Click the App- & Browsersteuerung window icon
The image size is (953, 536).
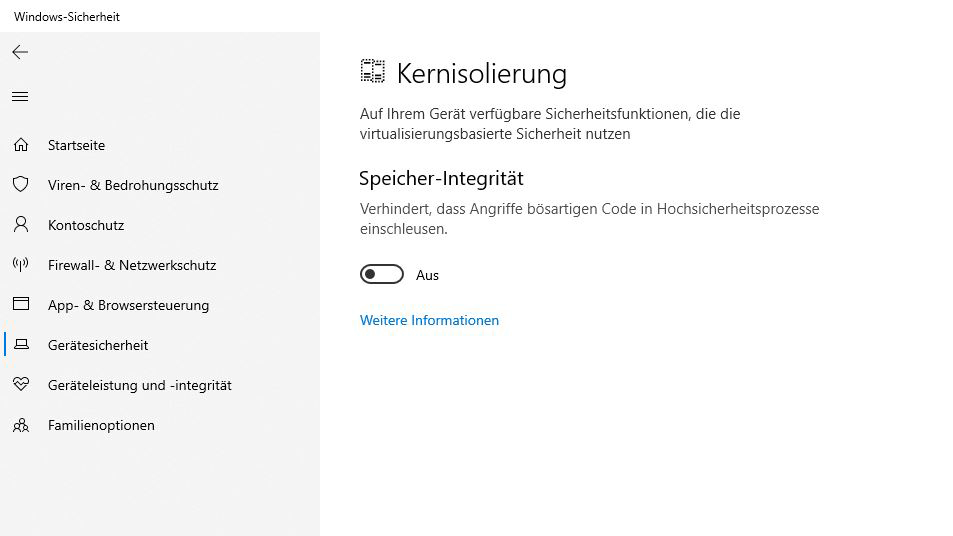pyautogui.click(x=20, y=305)
